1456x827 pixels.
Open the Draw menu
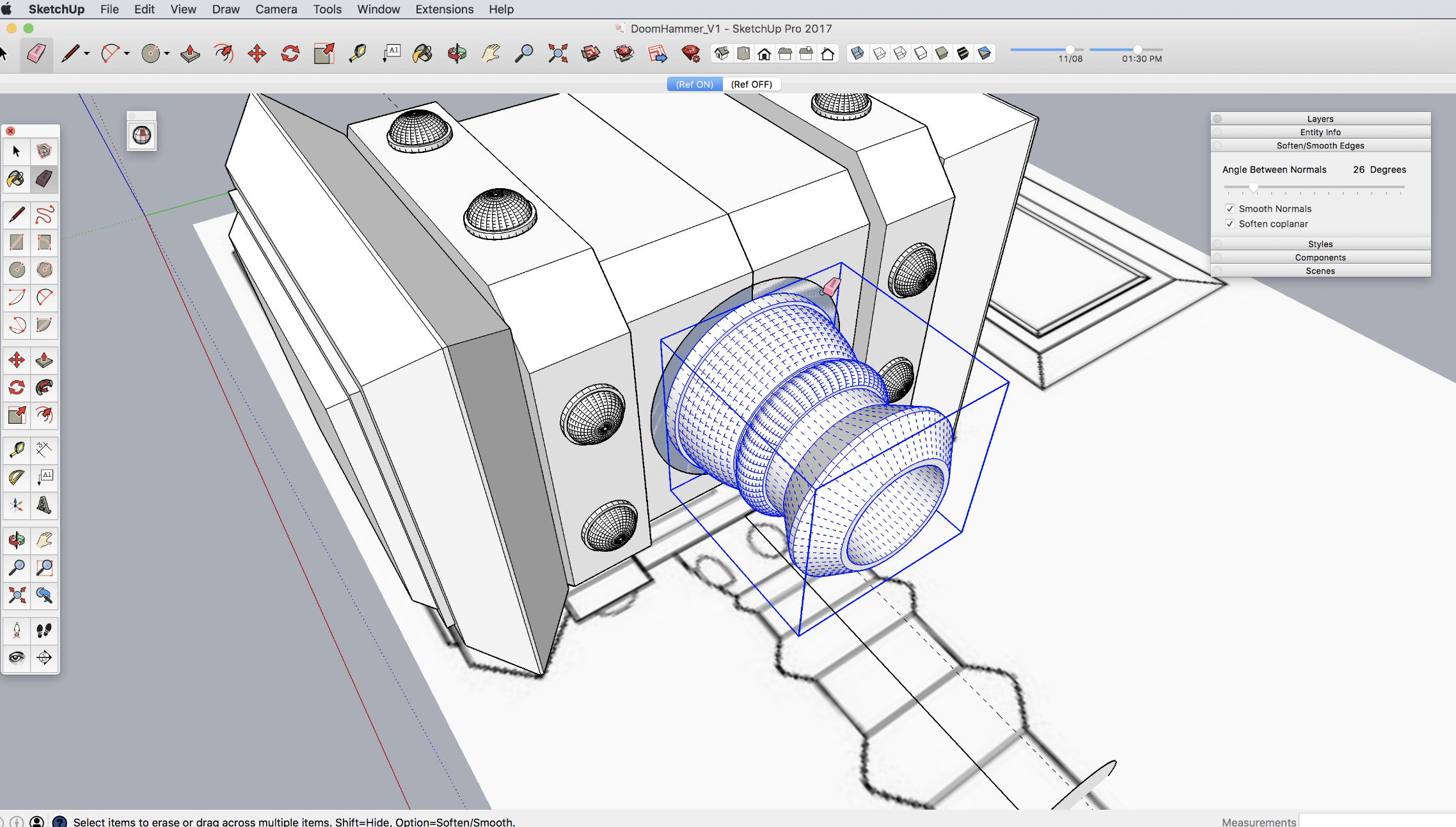tap(226, 10)
